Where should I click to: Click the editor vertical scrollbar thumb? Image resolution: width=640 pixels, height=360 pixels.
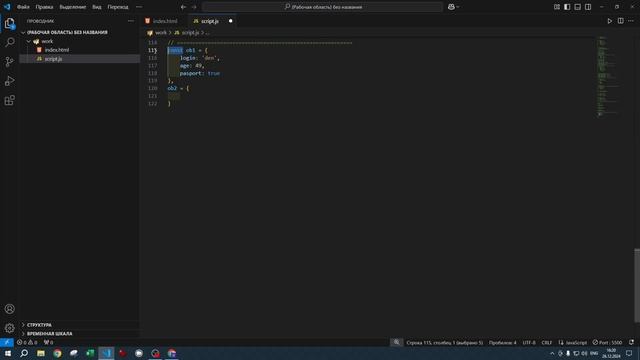637,285
